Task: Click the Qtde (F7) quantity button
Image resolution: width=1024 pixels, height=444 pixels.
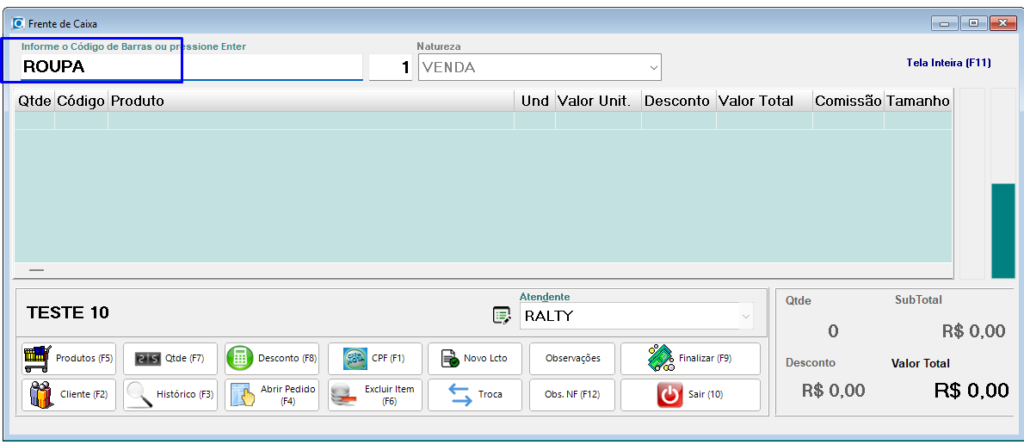Action: (170, 358)
